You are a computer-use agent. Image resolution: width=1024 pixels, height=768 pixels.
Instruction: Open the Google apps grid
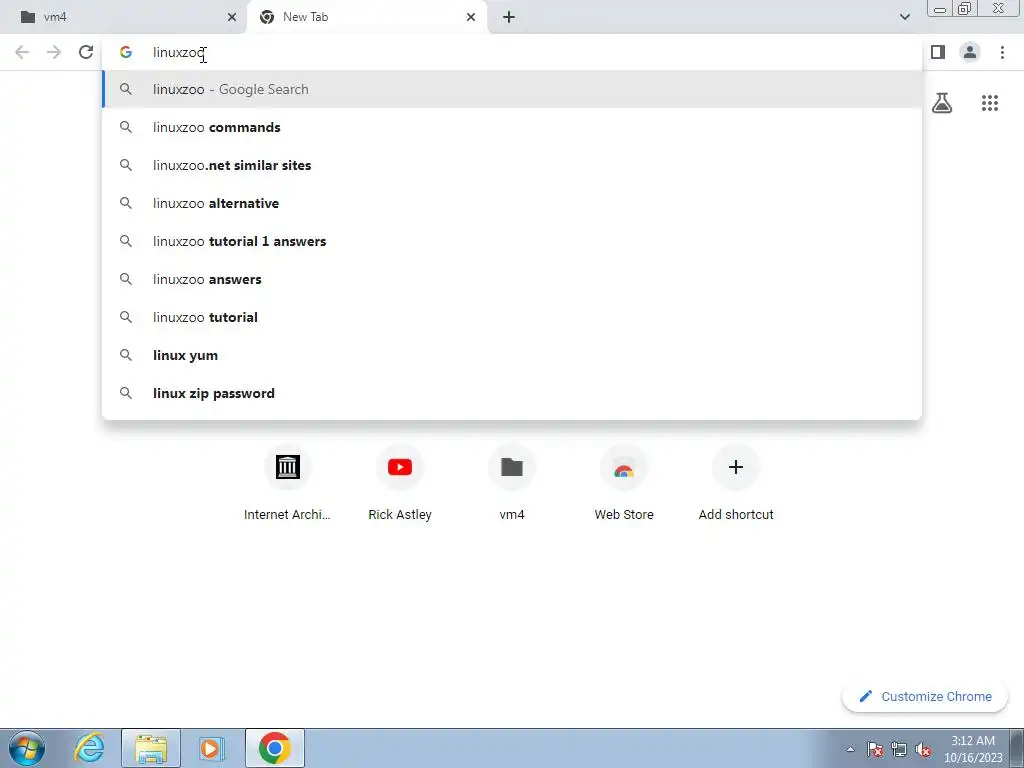tap(989, 103)
